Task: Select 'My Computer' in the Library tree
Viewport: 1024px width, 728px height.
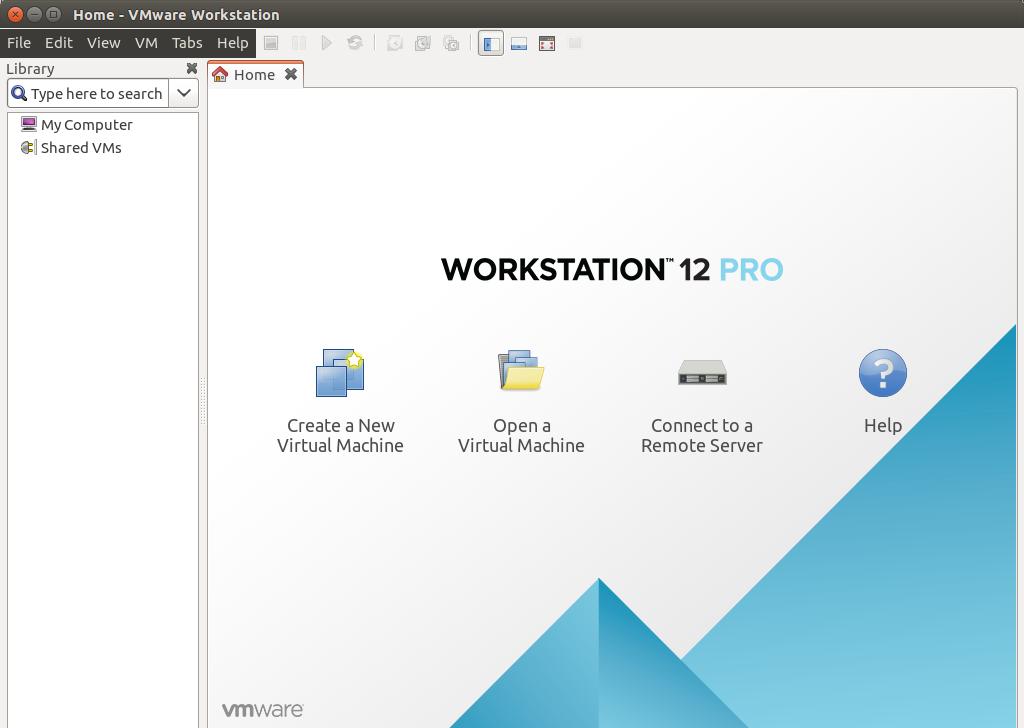Action: click(x=86, y=125)
